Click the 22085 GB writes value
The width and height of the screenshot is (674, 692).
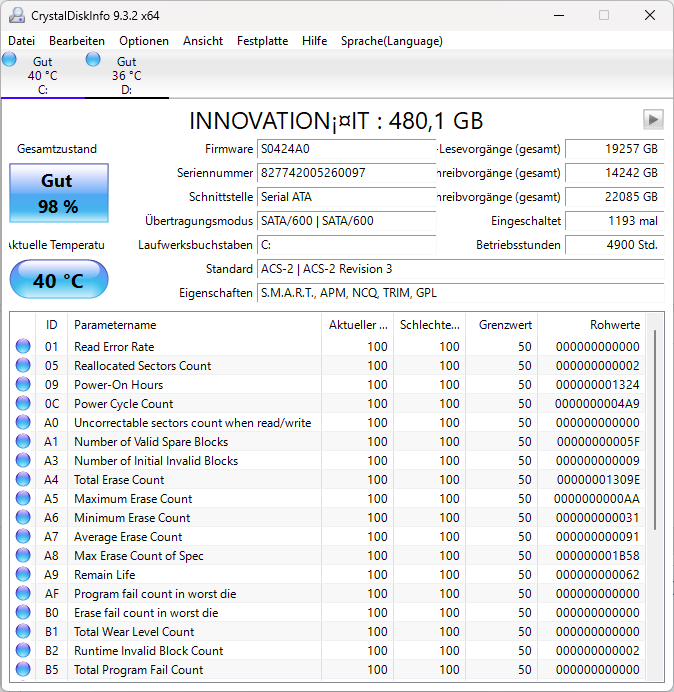pos(614,197)
